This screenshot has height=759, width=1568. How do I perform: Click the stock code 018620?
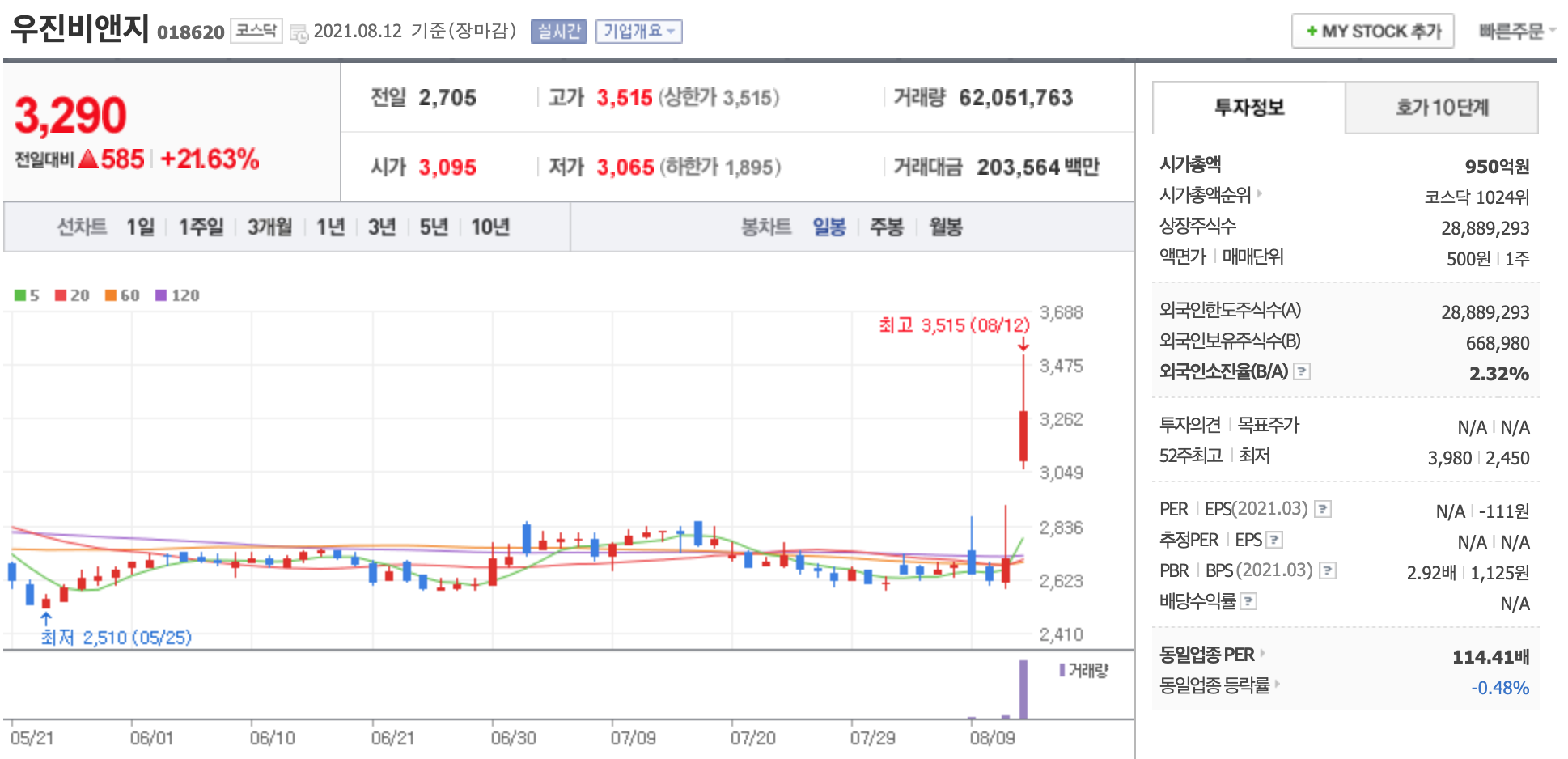191,32
